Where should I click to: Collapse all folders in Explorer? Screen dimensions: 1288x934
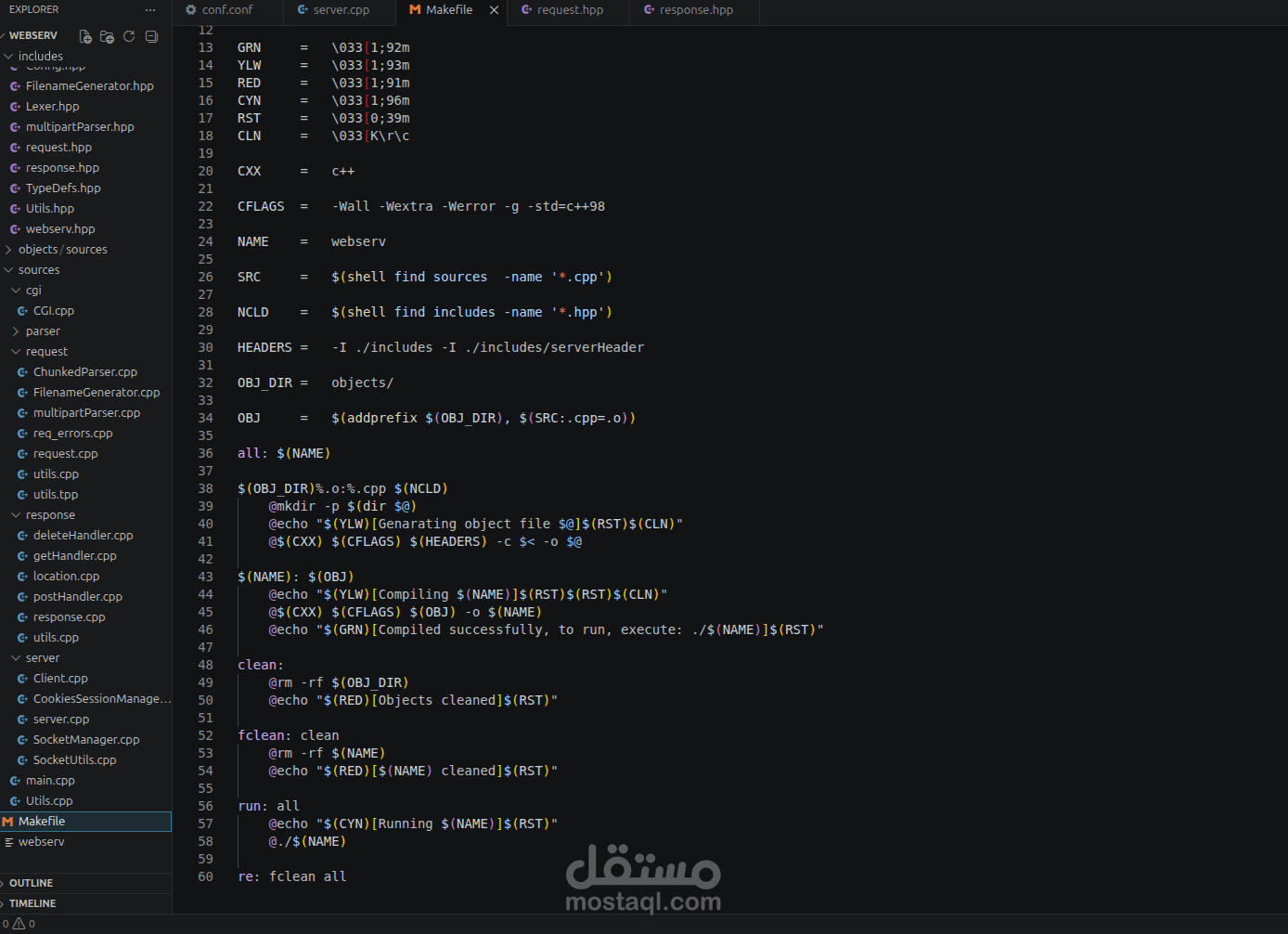(x=151, y=36)
